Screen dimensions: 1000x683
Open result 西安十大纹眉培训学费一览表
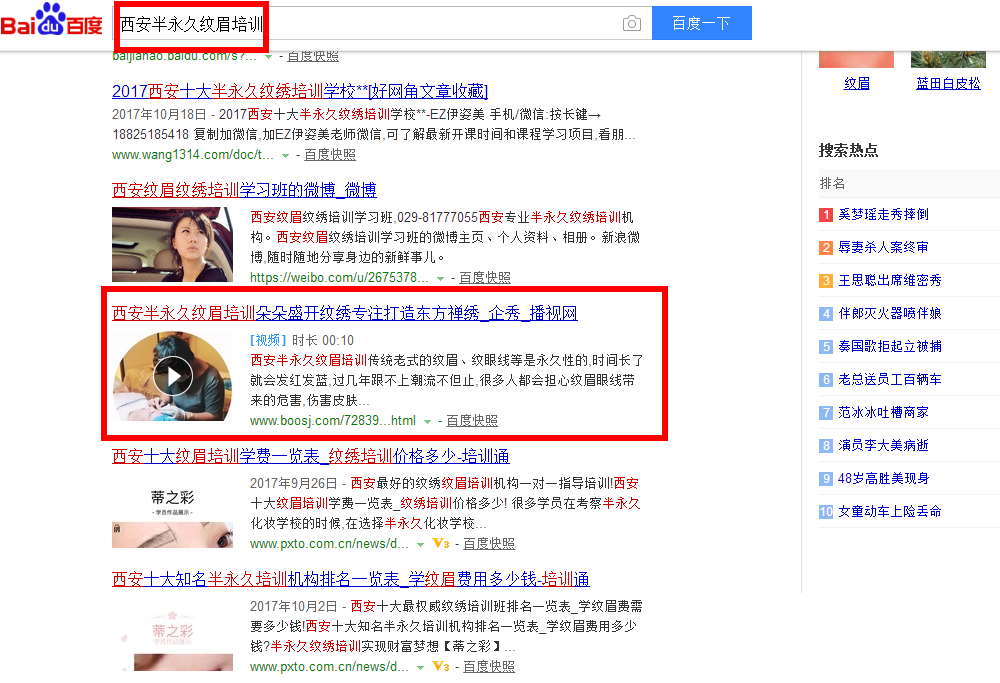click(x=311, y=456)
